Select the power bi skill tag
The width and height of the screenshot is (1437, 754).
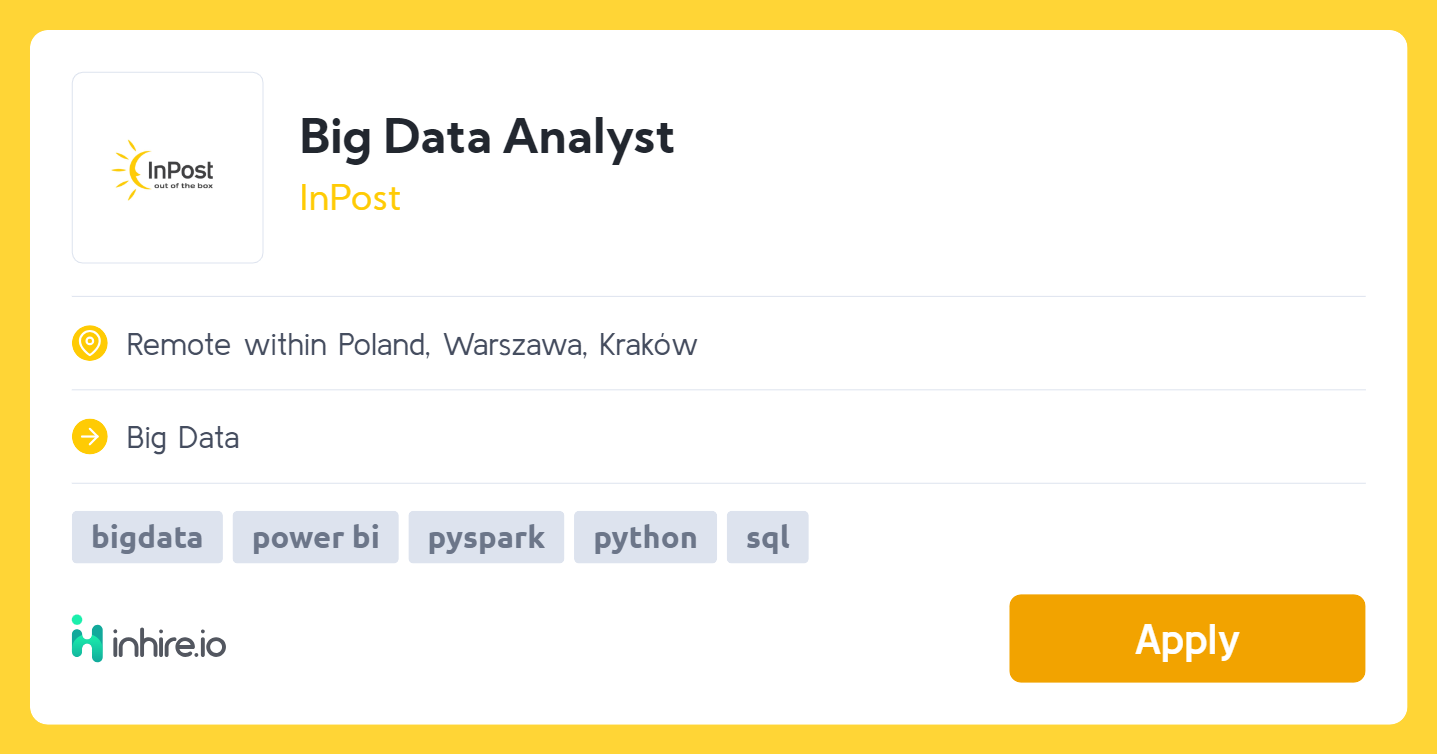tap(315, 537)
